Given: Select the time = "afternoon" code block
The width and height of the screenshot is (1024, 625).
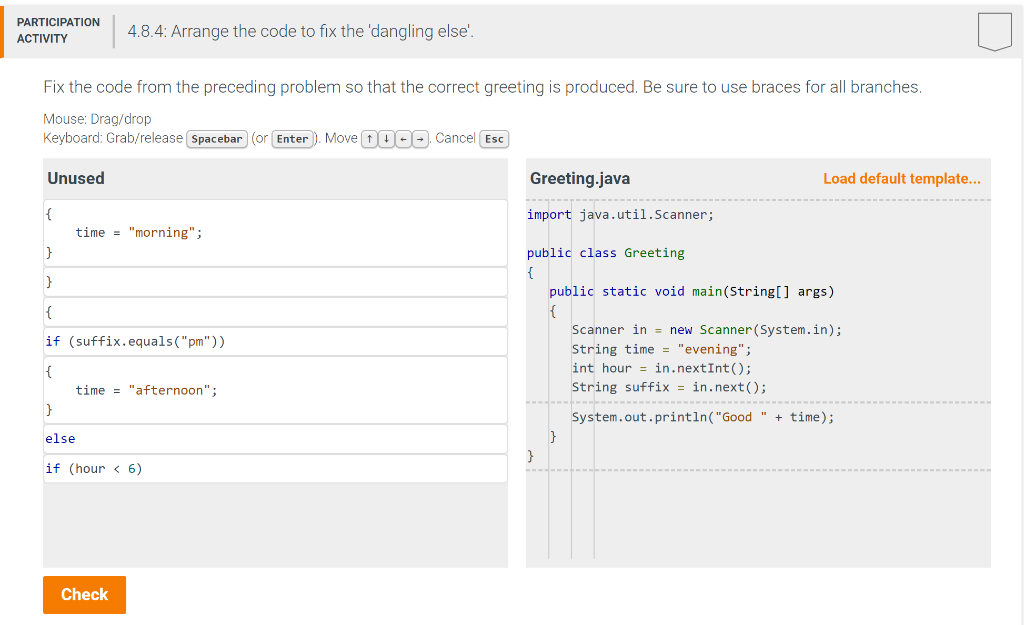Looking at the screenshot, I should click(x=275, y=390).
